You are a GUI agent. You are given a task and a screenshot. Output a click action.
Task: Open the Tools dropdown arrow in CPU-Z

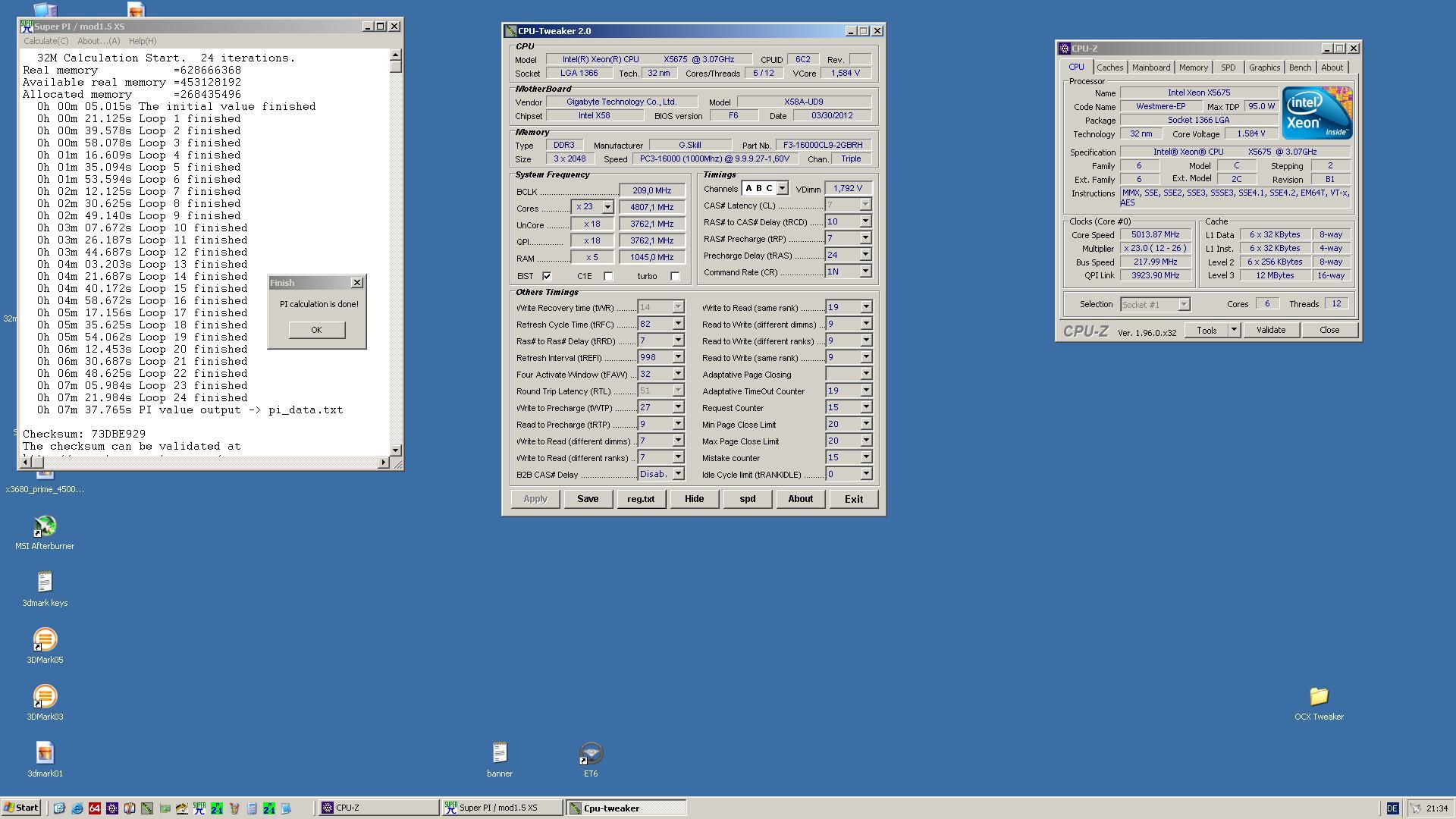(1234, 330)
